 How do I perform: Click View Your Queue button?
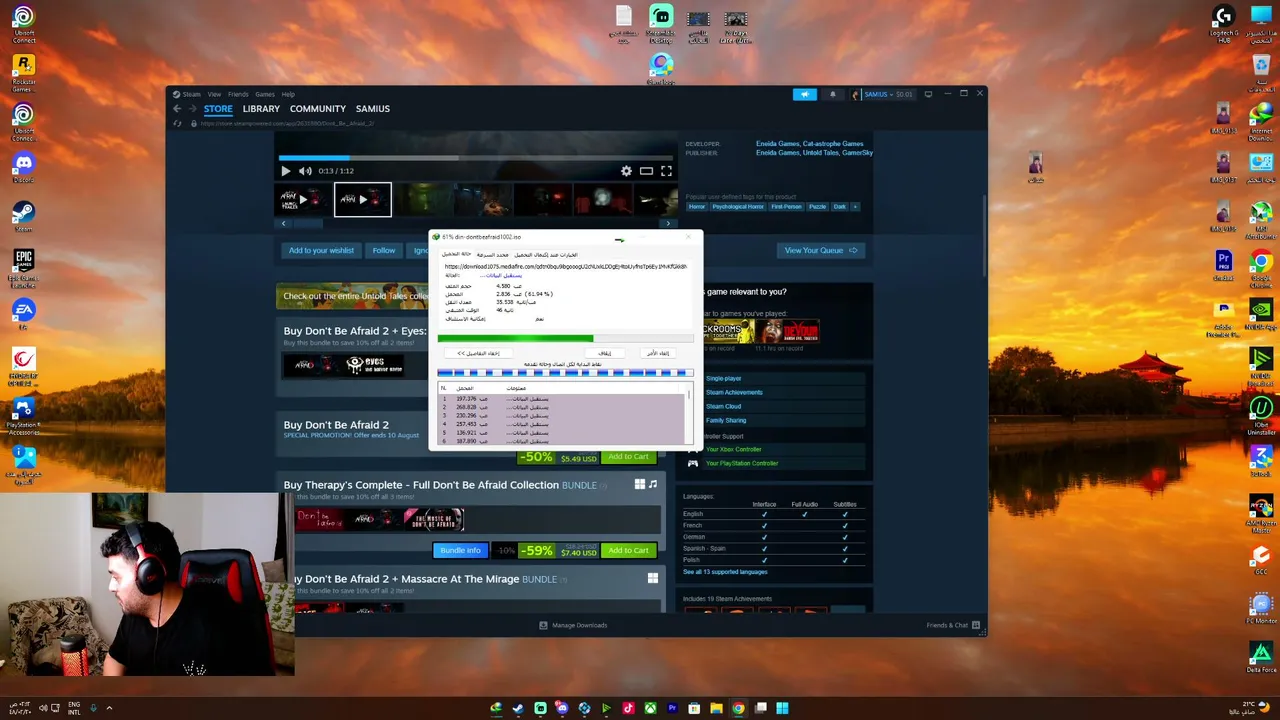click(821, 251)
